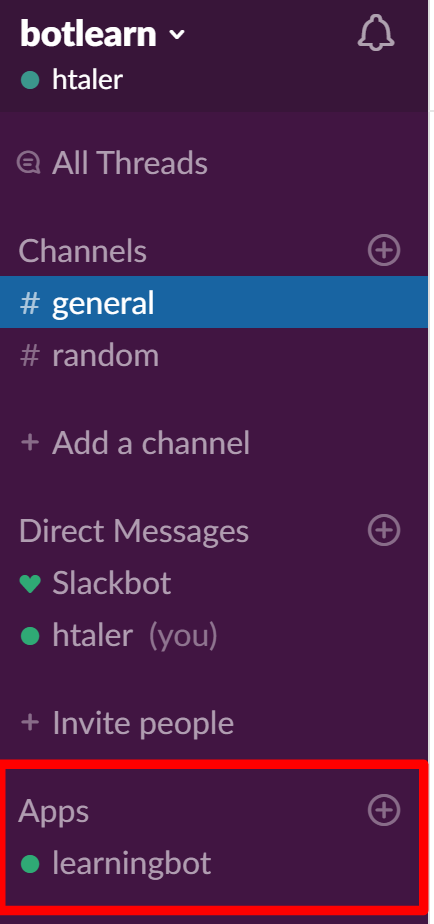Screen dimensions: 434x924
Task: Click the All Threads speech bubble icon
Action: tap(29, 163)
